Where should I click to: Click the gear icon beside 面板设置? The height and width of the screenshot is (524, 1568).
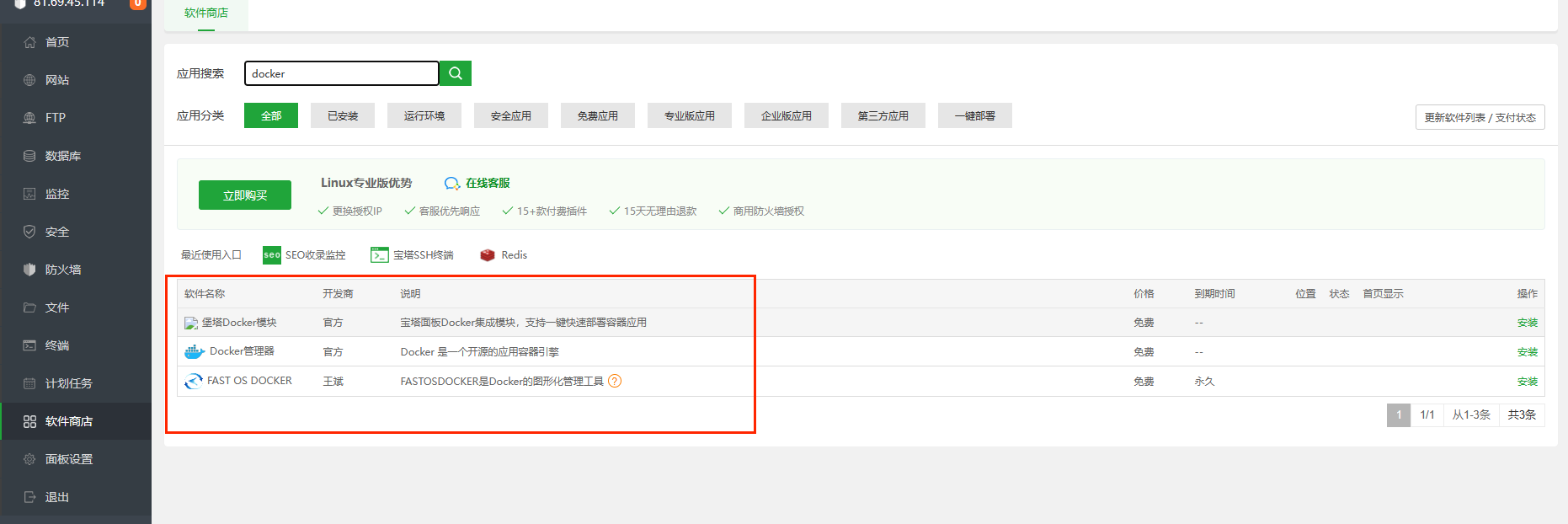click(x=29, y=459)
